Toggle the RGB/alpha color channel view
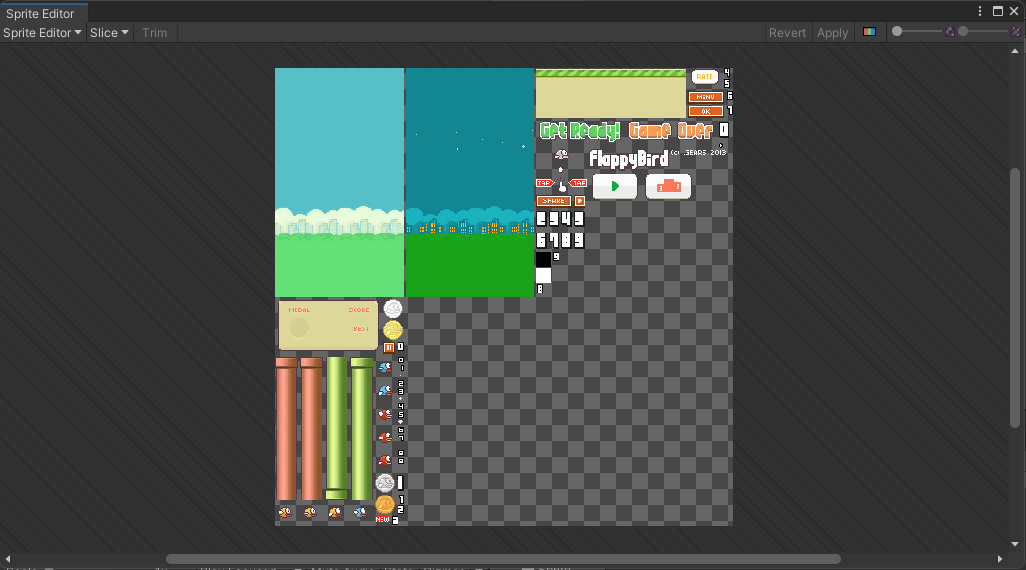 869,32
